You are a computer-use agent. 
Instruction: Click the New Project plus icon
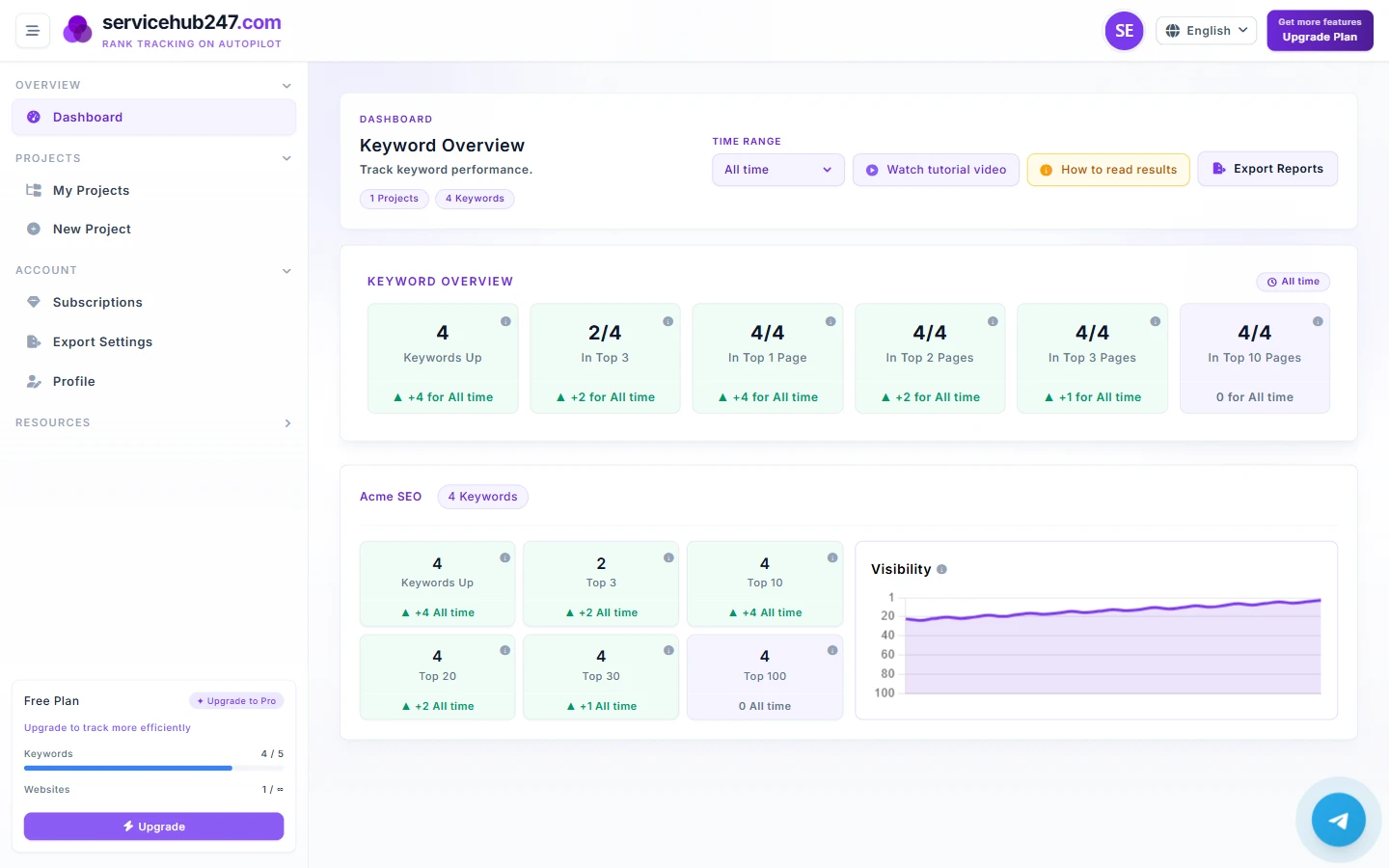coord(34,229)
